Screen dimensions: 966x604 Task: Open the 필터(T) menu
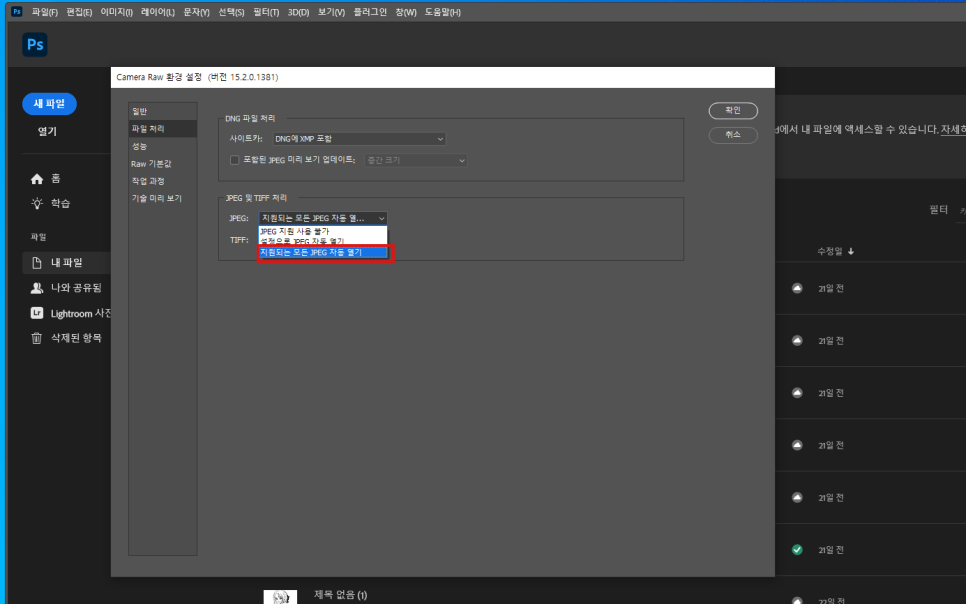pos(266,12)
